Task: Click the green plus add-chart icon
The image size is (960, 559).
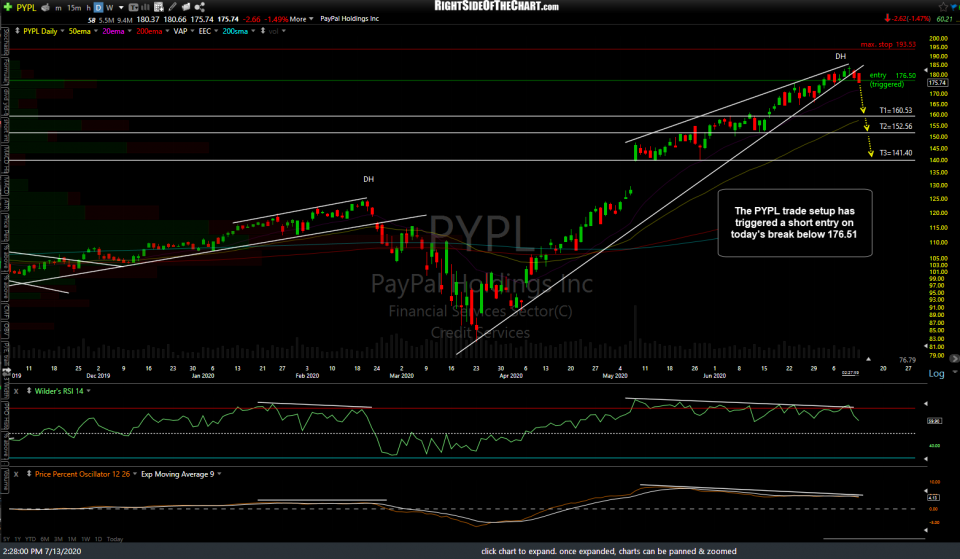Action: point(7,7)
